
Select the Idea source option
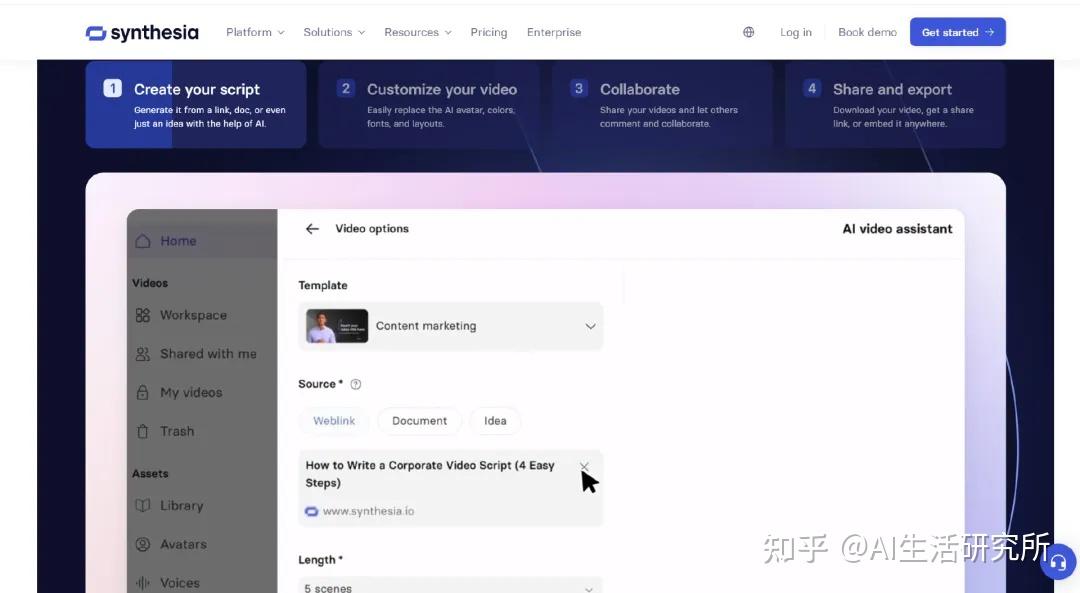[495, 421]
